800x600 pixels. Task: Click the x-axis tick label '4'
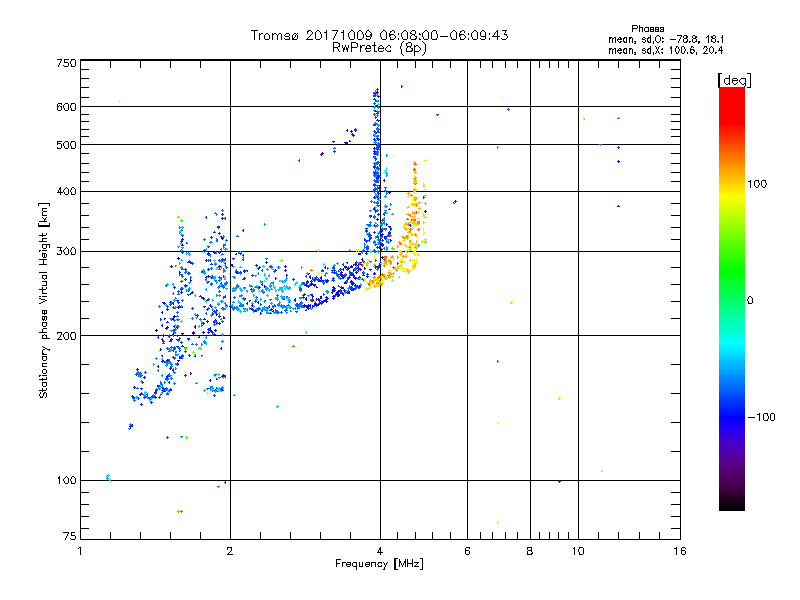coord(380,551)
